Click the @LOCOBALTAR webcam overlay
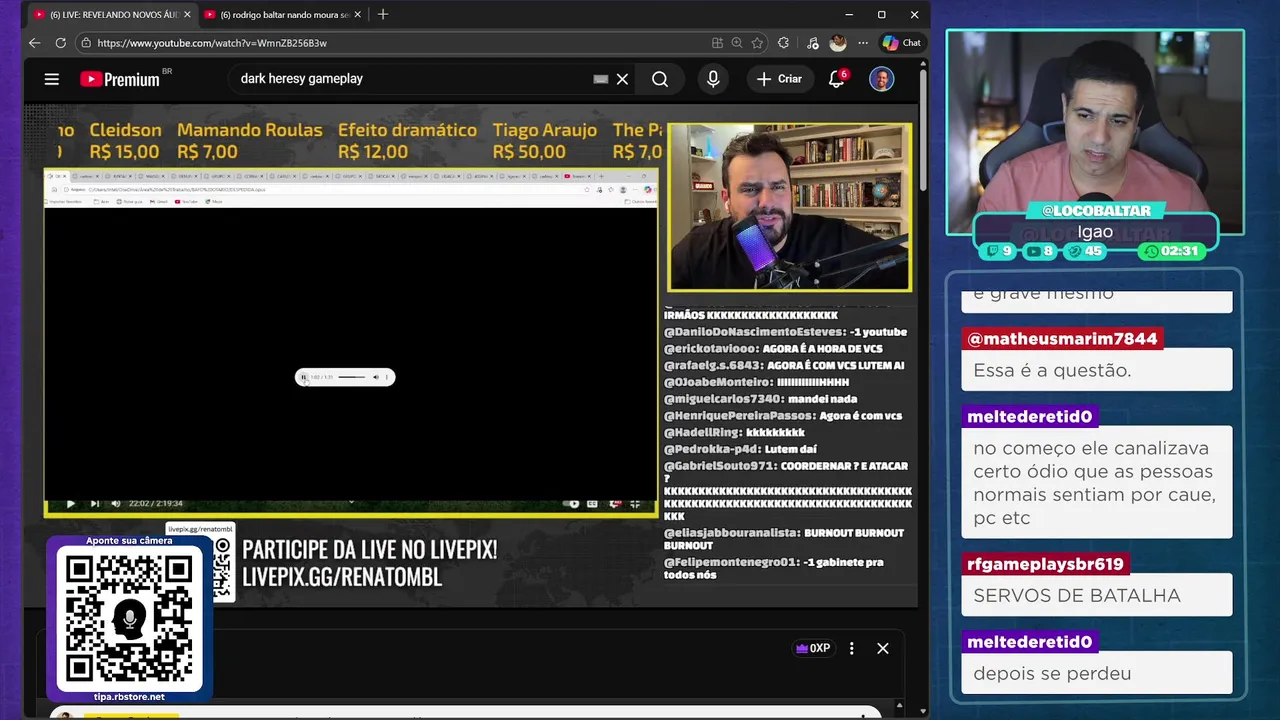This screenshot has height=720, width=1280. point(1096,211)
